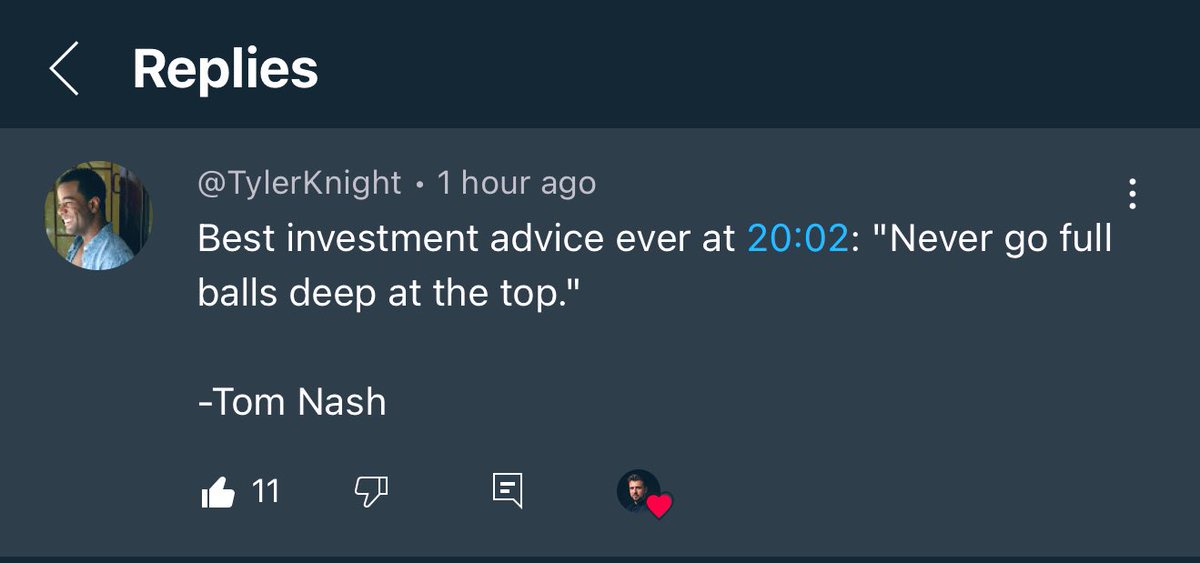This screenshot has width=1200, height=563.
Task: Jump to the 20:02 video timestamp
Action: point(797,240)
